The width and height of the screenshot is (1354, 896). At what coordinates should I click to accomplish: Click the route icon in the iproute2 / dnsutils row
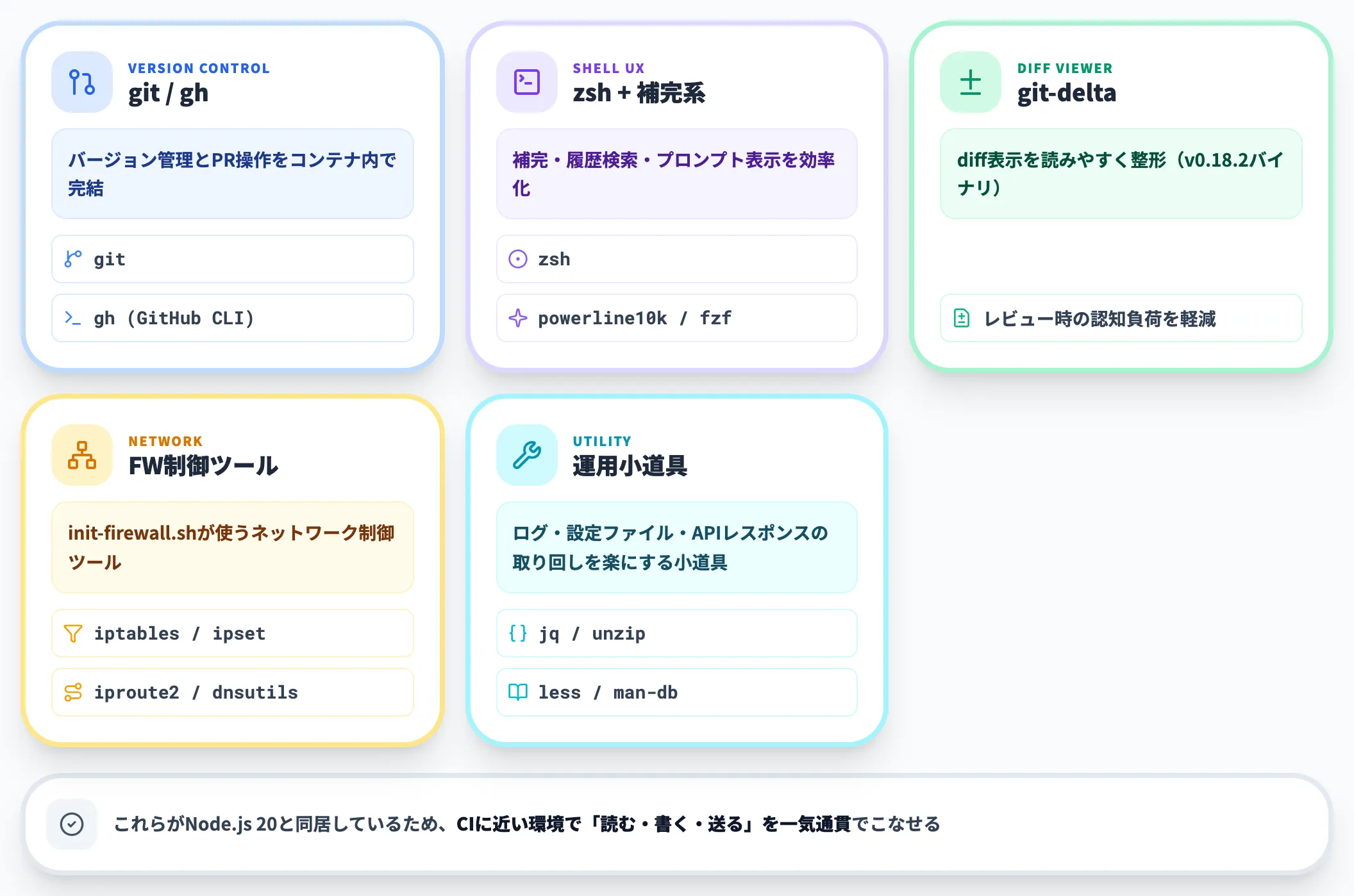click(x=73, y=692)
